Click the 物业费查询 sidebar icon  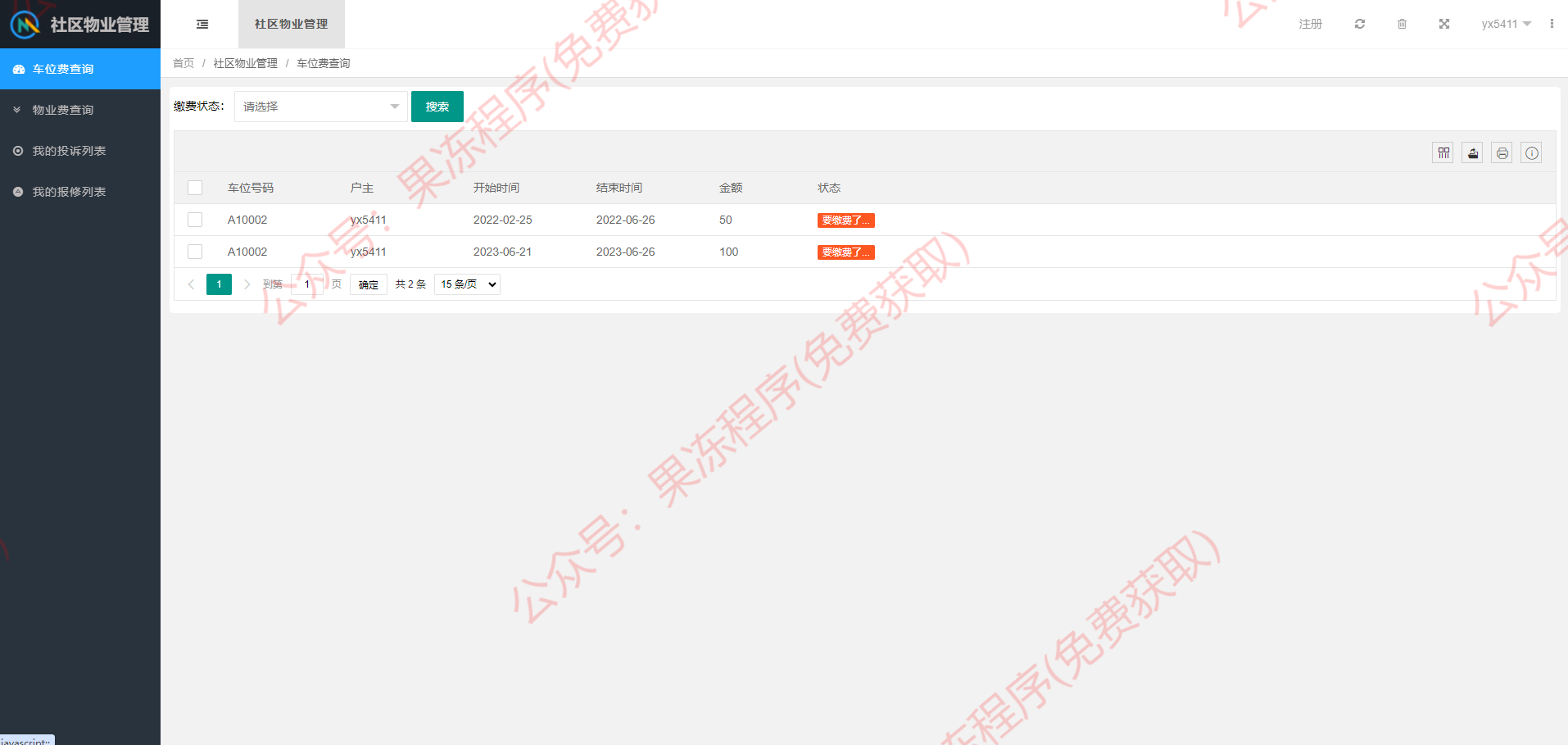(17, 110)
